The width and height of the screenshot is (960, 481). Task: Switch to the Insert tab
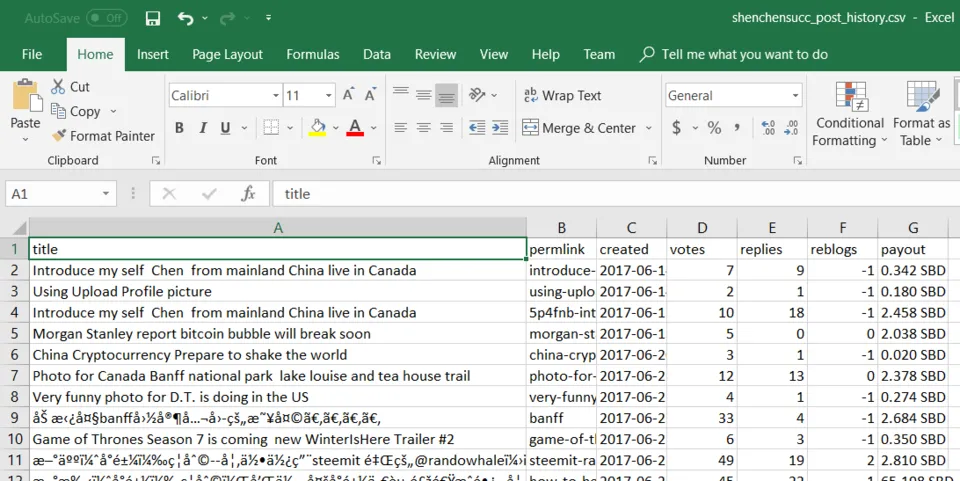[x=152, y=54]
